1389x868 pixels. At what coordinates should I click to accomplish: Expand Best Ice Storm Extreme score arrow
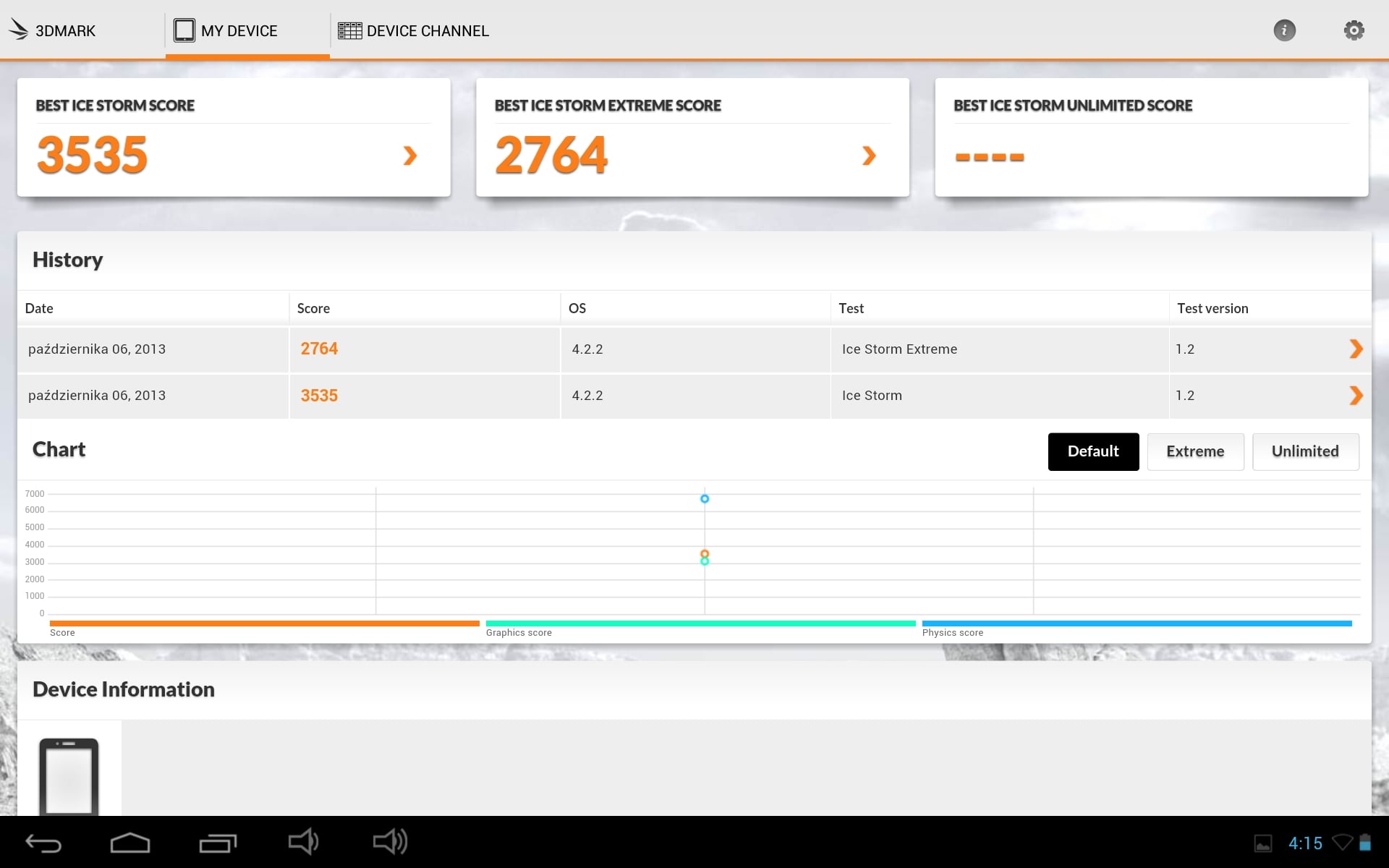pyautogui.click(x=869, y=155)
